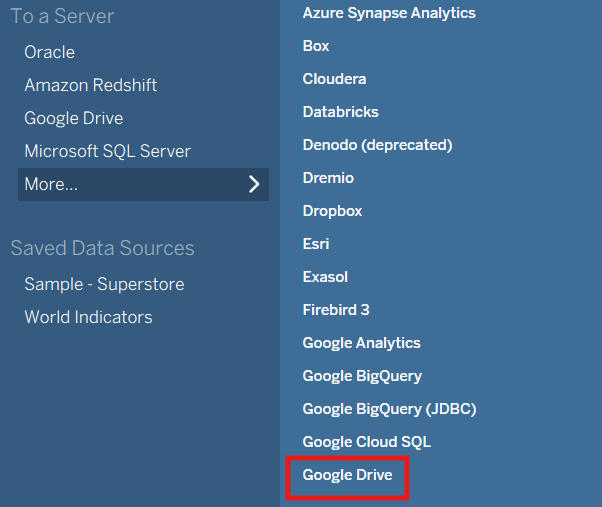Choose Google BigQuery (JDBC) connector
Viewport: 602px width, 507px height.
(x=389, y=409)
